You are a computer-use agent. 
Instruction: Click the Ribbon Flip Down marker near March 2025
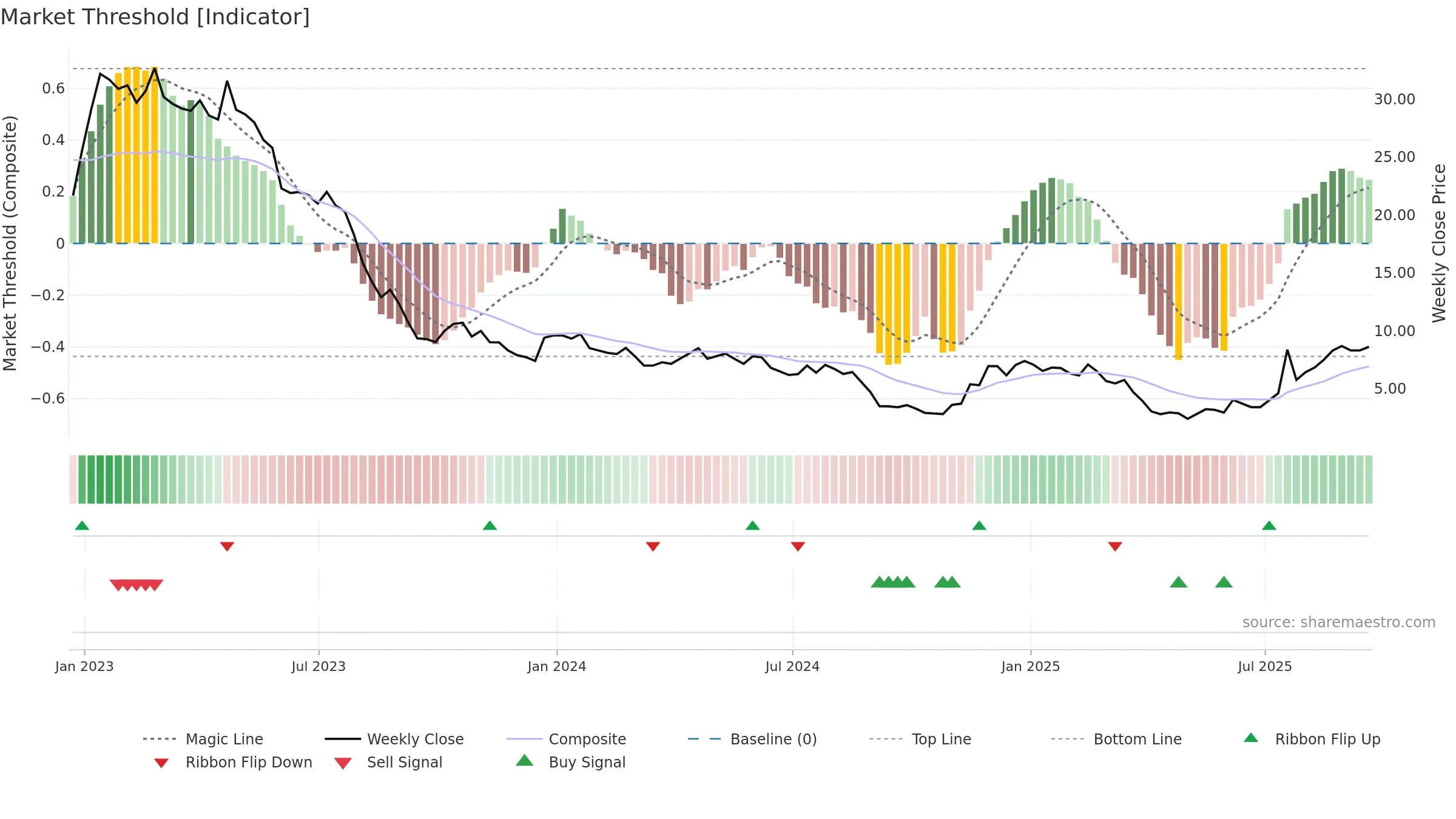click(x=1115, y=547)
